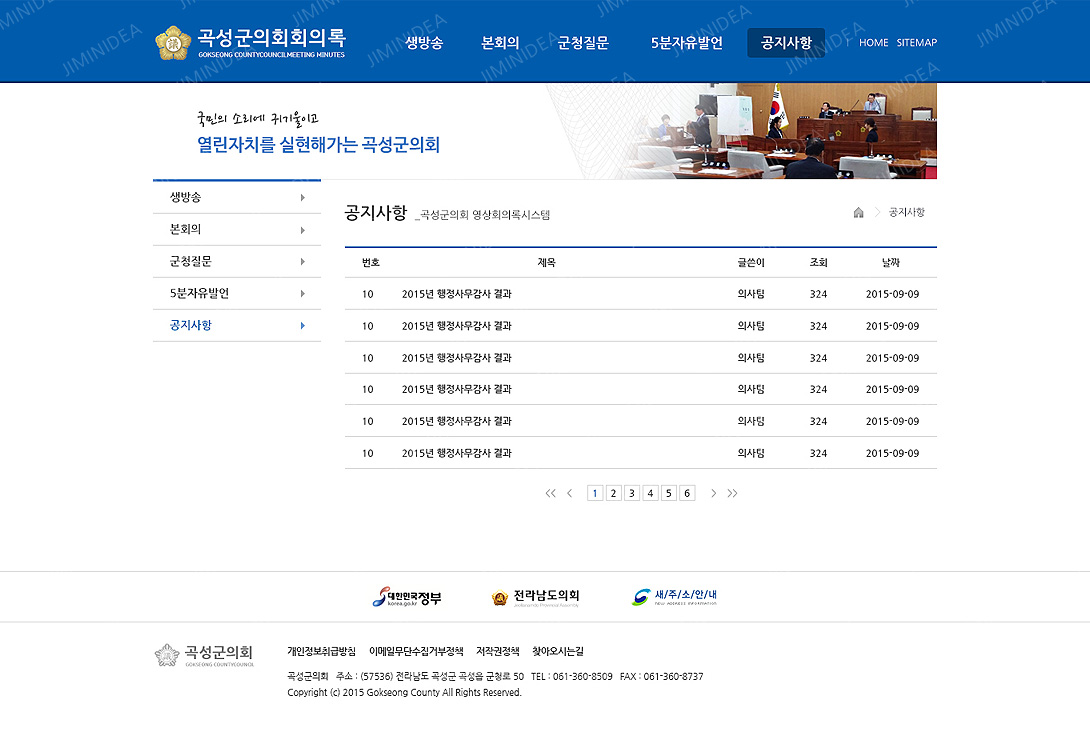Click the SITEMAP link in header

click(x=917, y=43)
